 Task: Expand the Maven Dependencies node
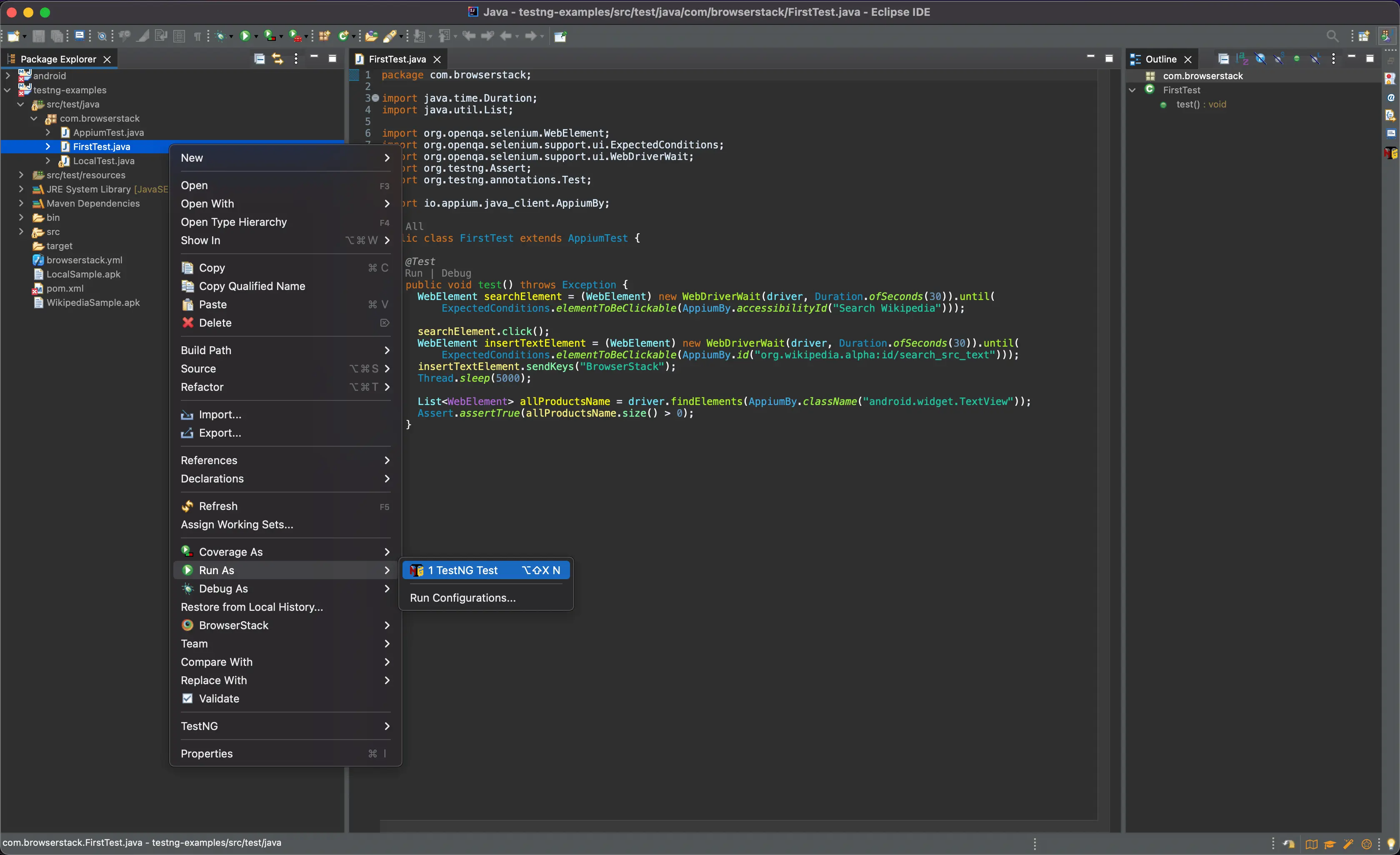point(21,203)
